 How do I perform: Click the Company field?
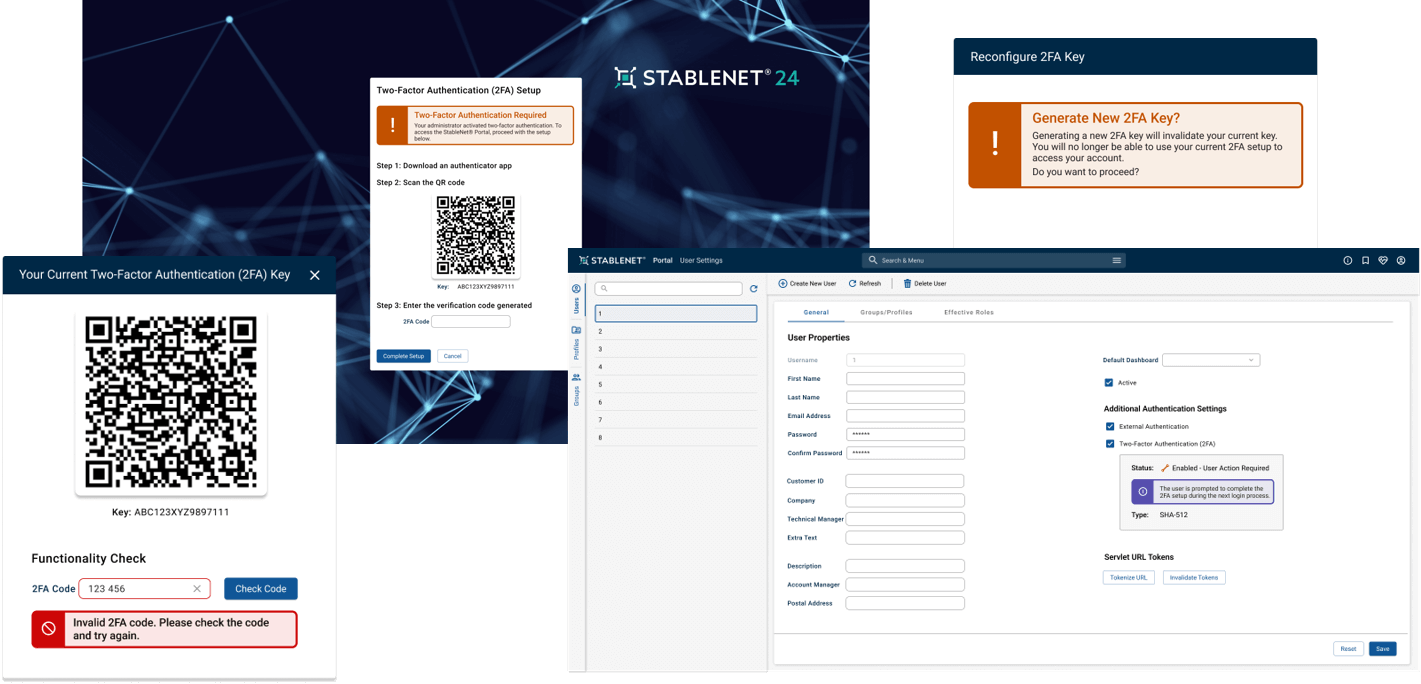click(905, 500)
